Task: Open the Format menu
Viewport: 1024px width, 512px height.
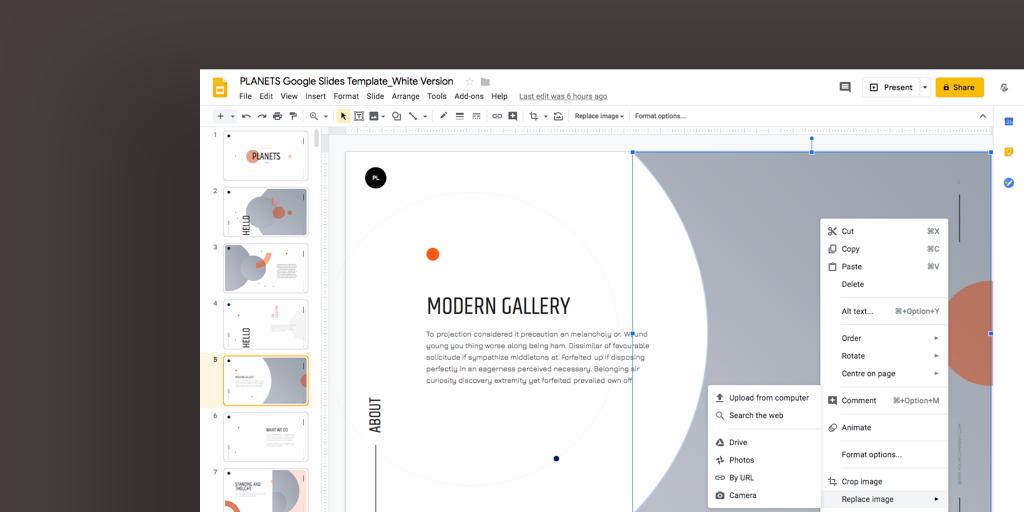Action: pos(346,97)
